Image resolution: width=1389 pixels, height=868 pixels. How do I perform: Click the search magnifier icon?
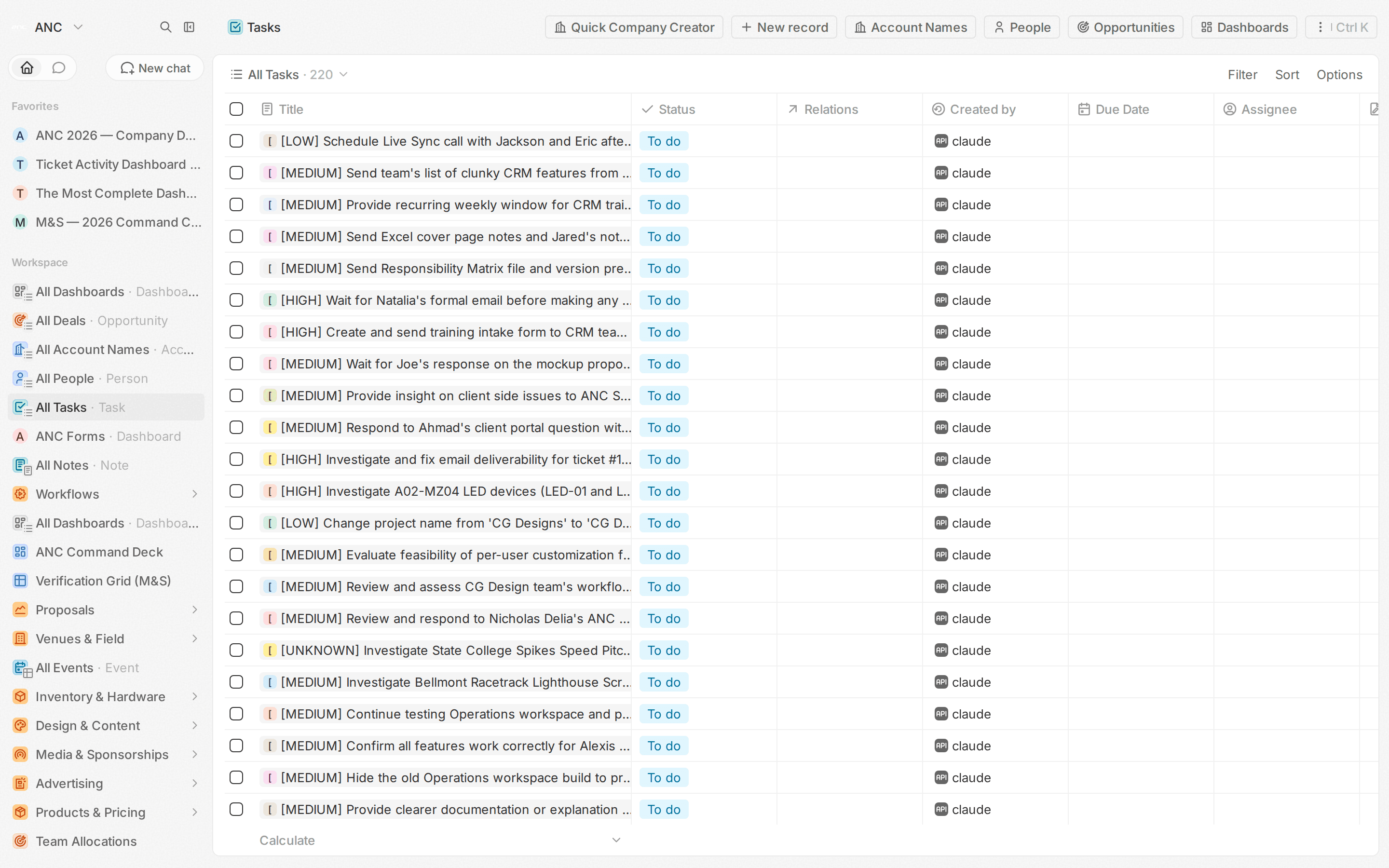coord(165,27)
